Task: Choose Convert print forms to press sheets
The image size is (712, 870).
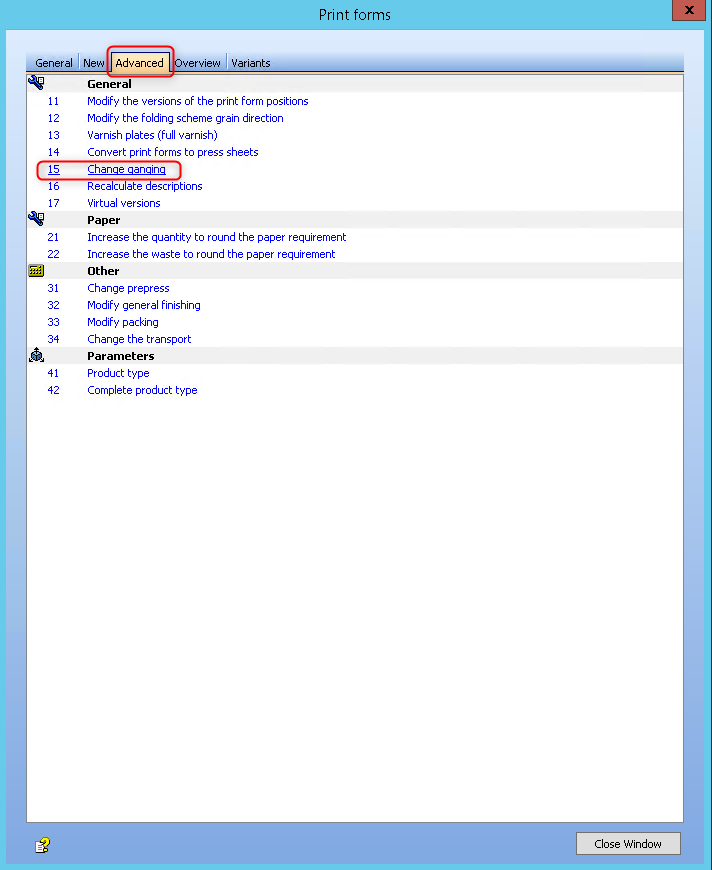Action: coord(173,152)
